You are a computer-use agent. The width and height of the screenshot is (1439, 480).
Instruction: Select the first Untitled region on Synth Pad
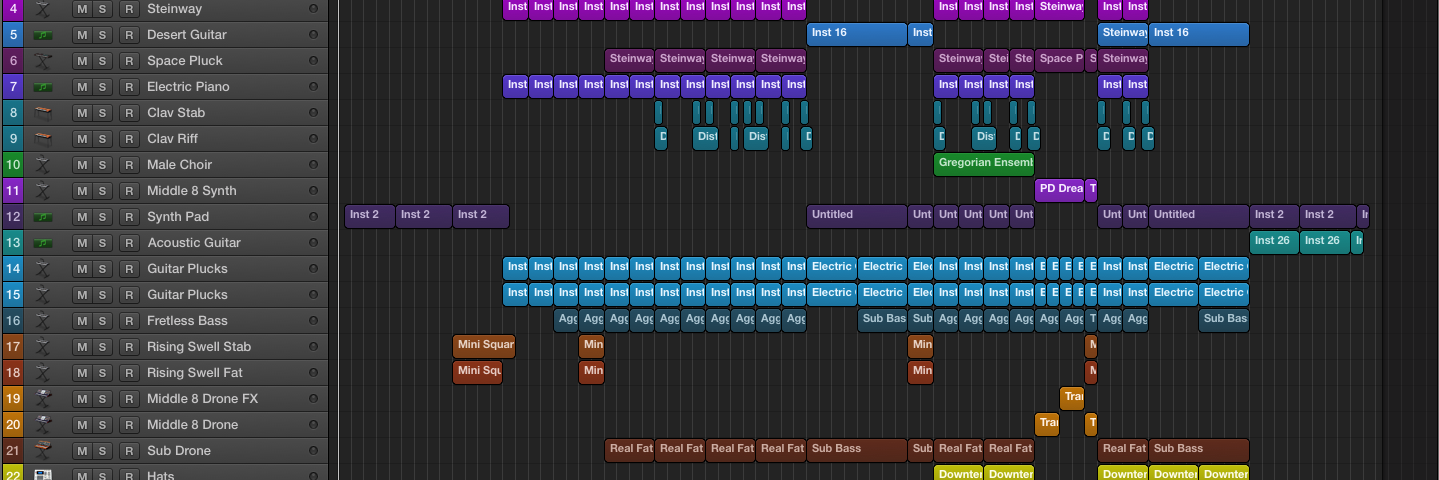tap(857, 216)
